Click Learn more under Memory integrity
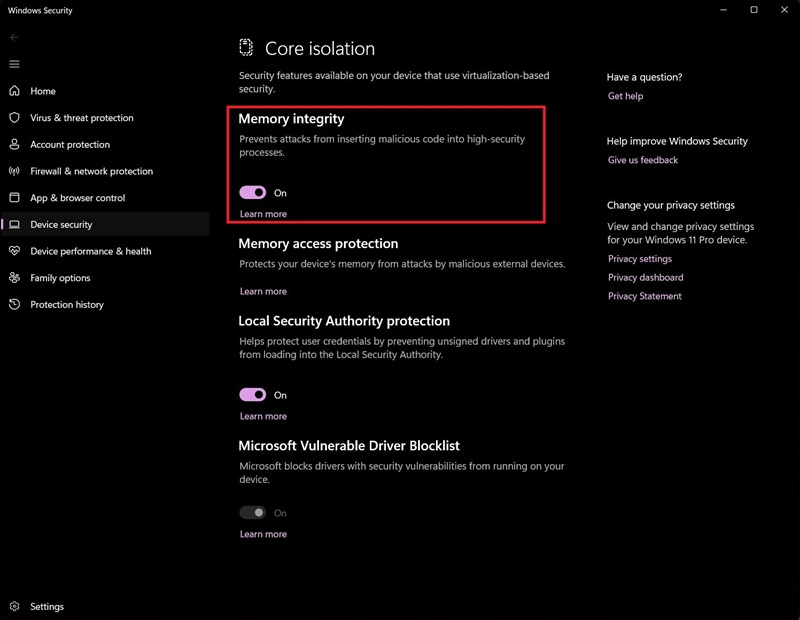The image size is (800, 620). tap(263, 213)
